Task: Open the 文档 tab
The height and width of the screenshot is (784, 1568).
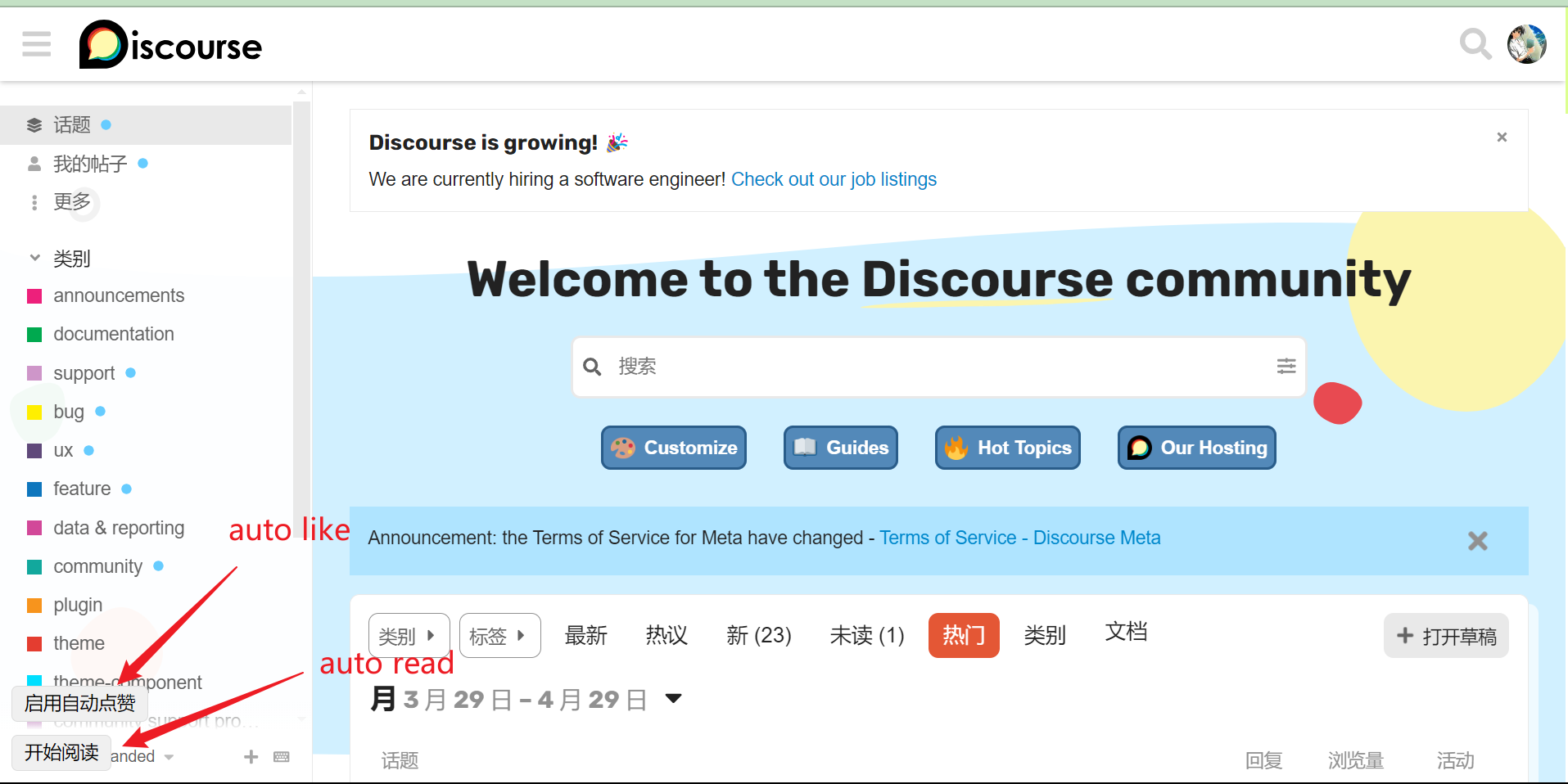Action: [x=1127, y=632]
